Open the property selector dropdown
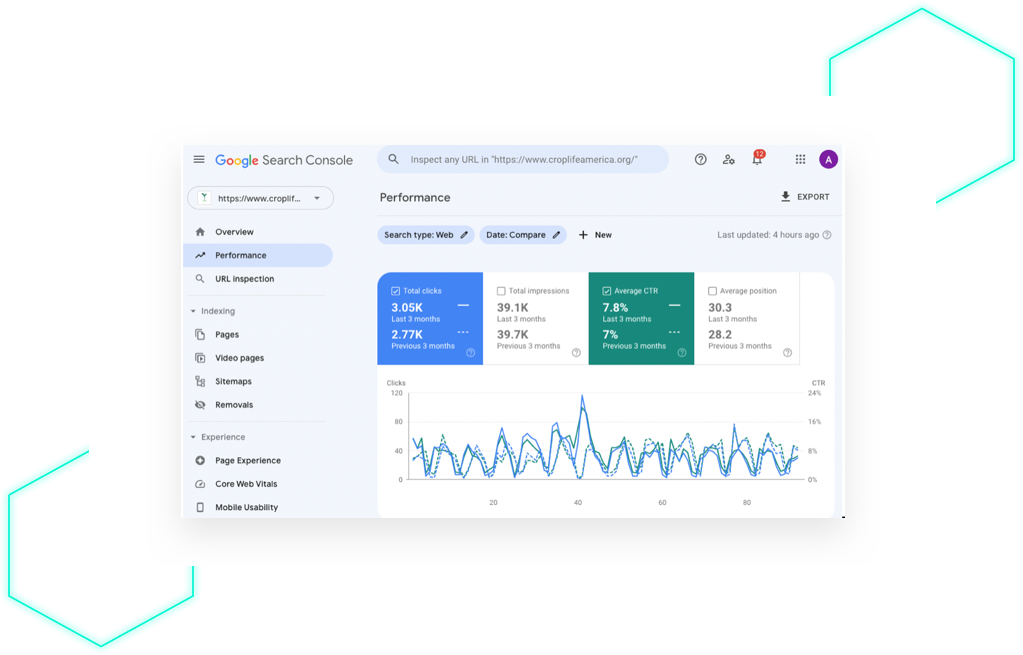The width and height of the screenshot is (1023, 655). point(260,198)
